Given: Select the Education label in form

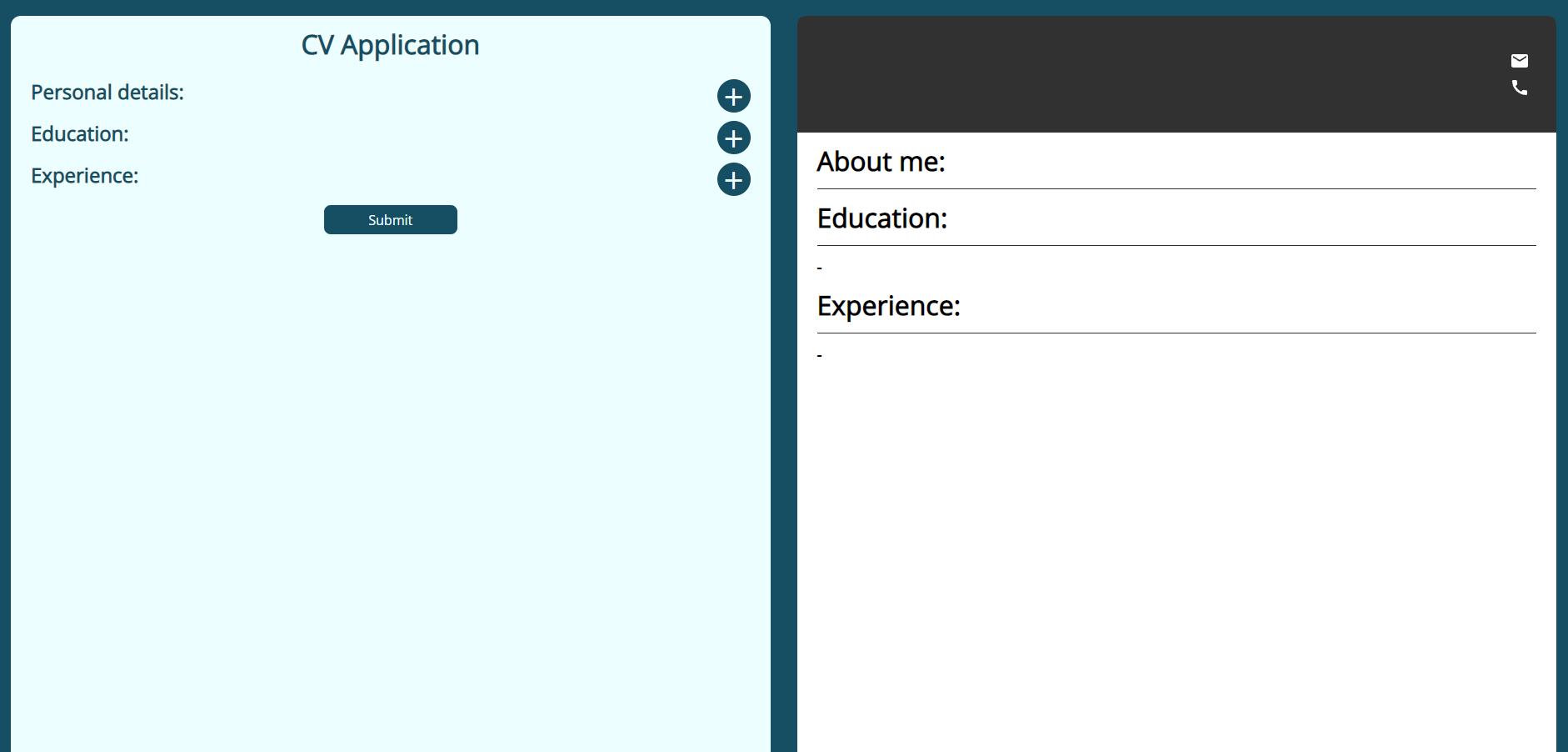Looking at the screenshot, I should (80, 134).
